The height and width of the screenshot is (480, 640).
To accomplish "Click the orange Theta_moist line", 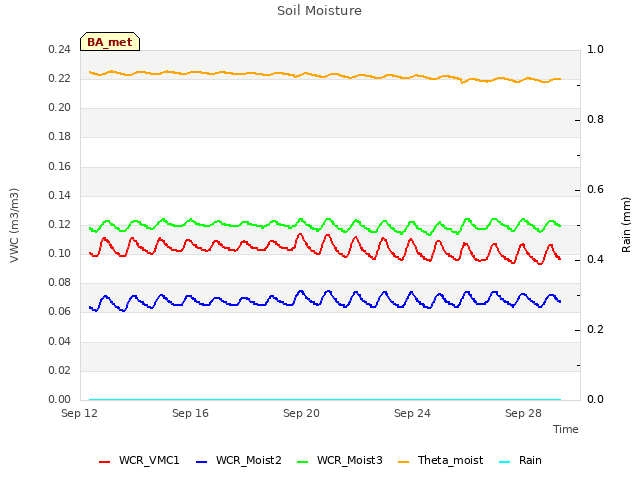I will pyautogui.click(x=327, y=76).
